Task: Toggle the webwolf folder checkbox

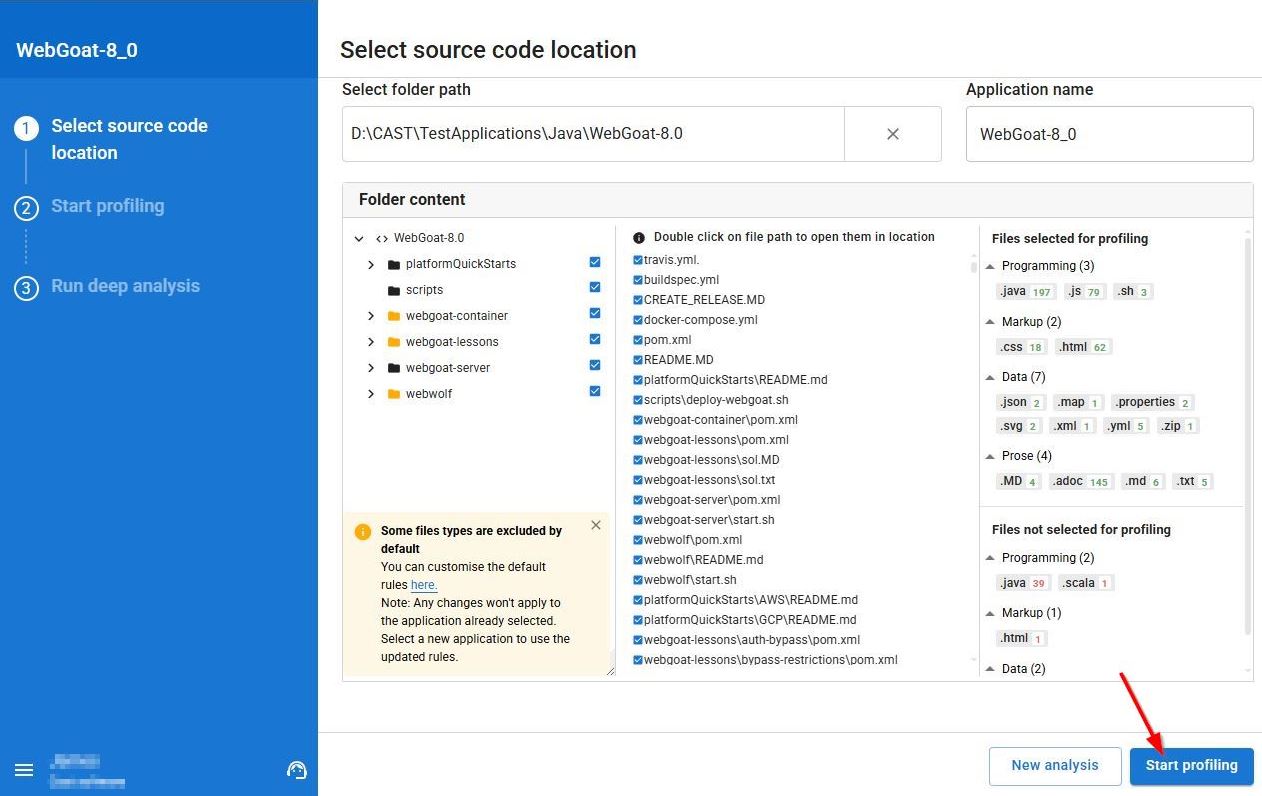Action: pyautogui.click(x=595, y=392)
